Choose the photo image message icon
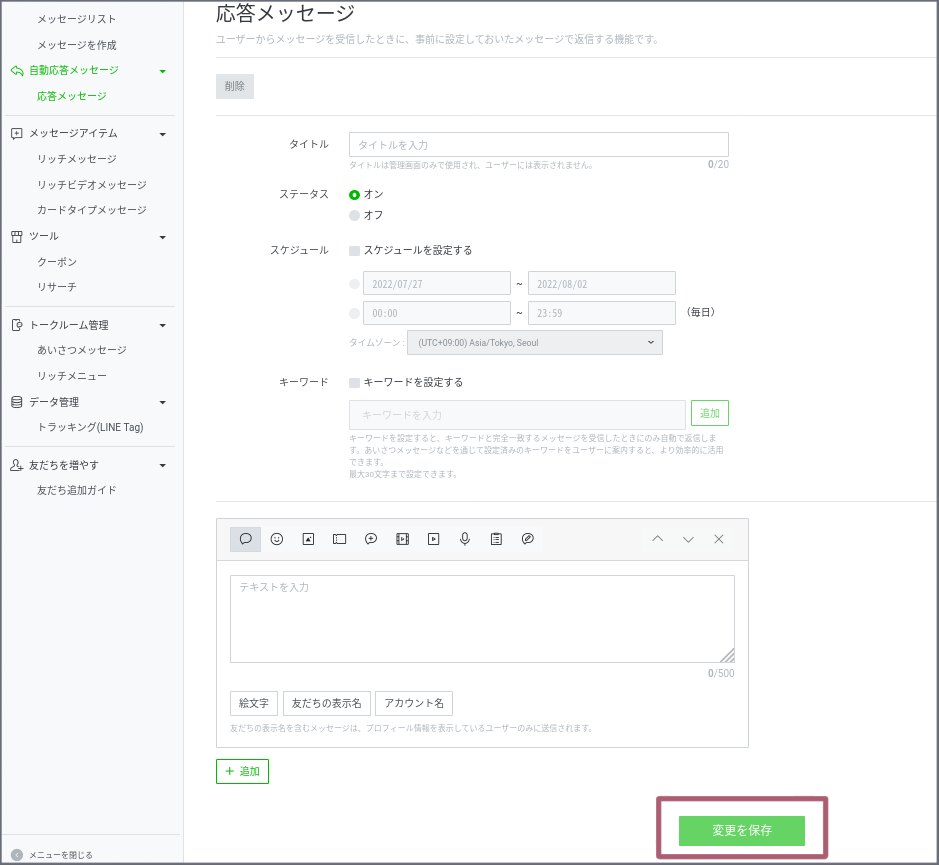939x865 pixels. 308,539
